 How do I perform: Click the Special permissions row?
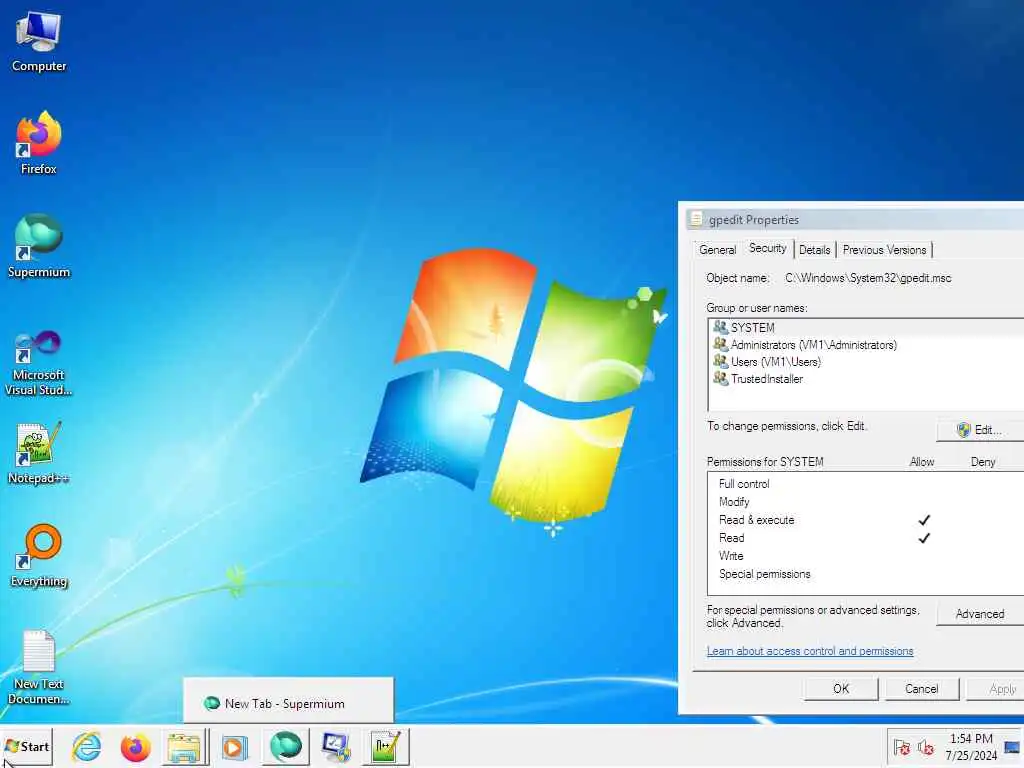[x=865, y=574]
